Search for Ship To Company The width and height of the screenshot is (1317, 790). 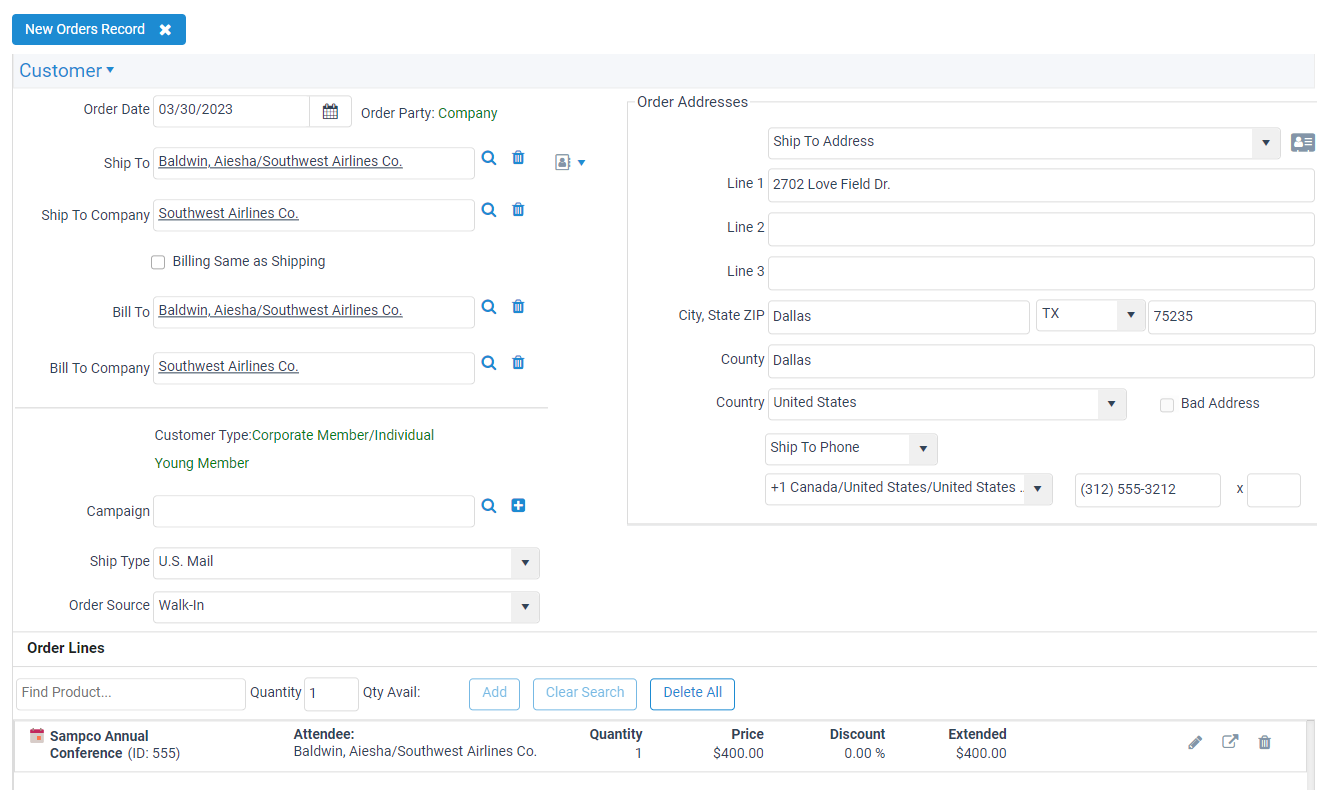point(488,210)
